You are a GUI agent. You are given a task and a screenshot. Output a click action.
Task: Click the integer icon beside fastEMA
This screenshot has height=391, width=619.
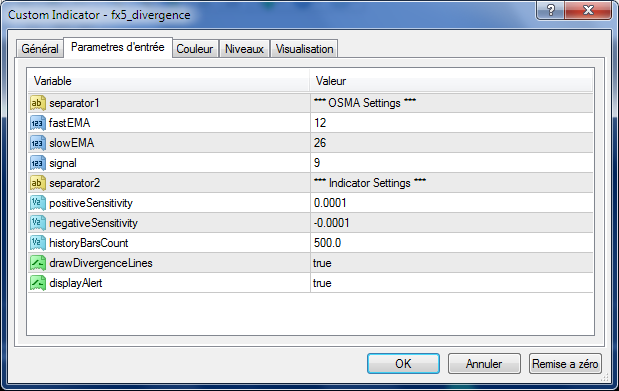click(x=38, y=123)
